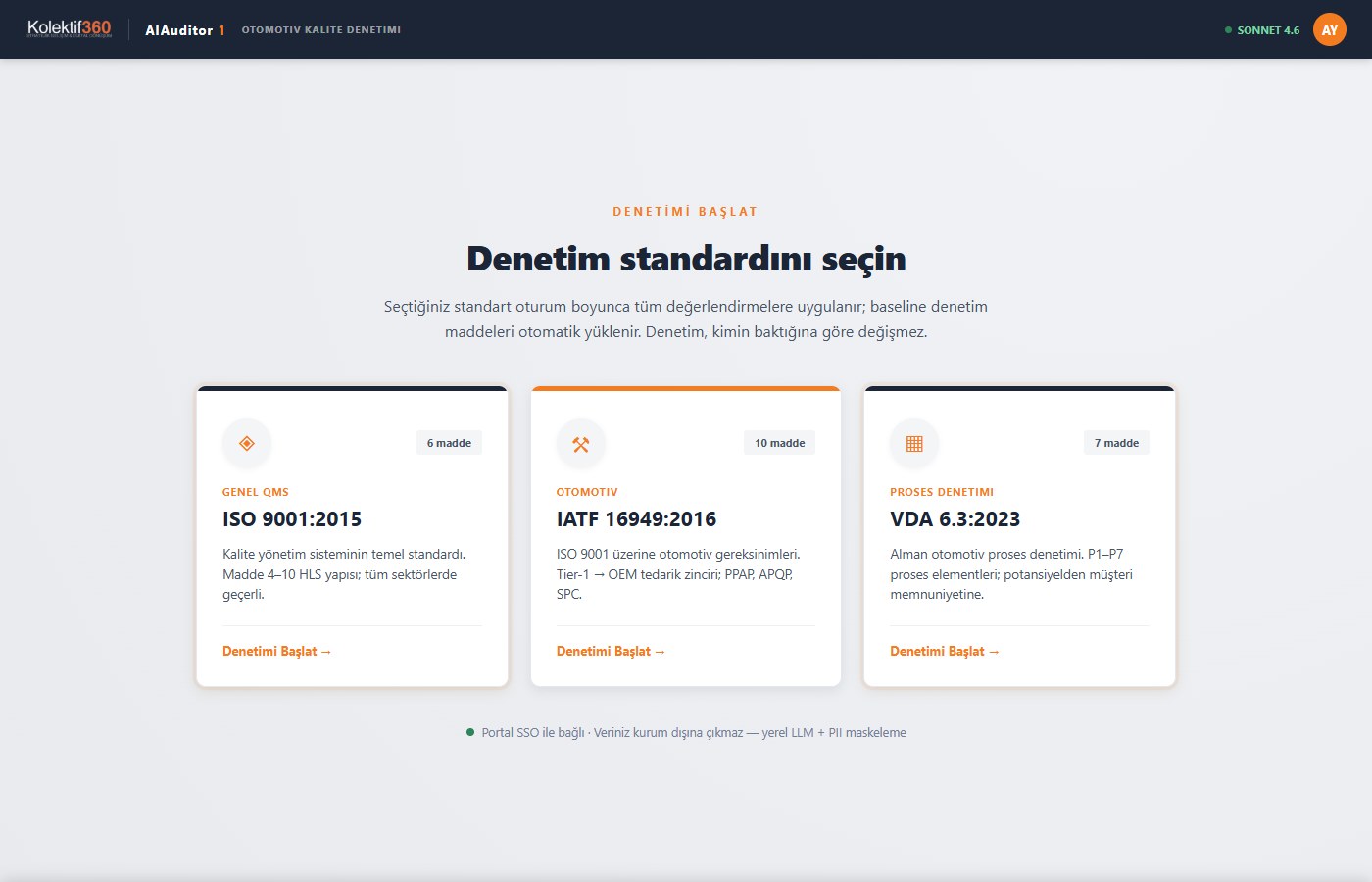Image resolution: width=1372 pixels, height=882 pixels.
Task: Click the DENETİMİ BAŞLAT heading label
Action: pyautogui.click(x=686, y=212)
